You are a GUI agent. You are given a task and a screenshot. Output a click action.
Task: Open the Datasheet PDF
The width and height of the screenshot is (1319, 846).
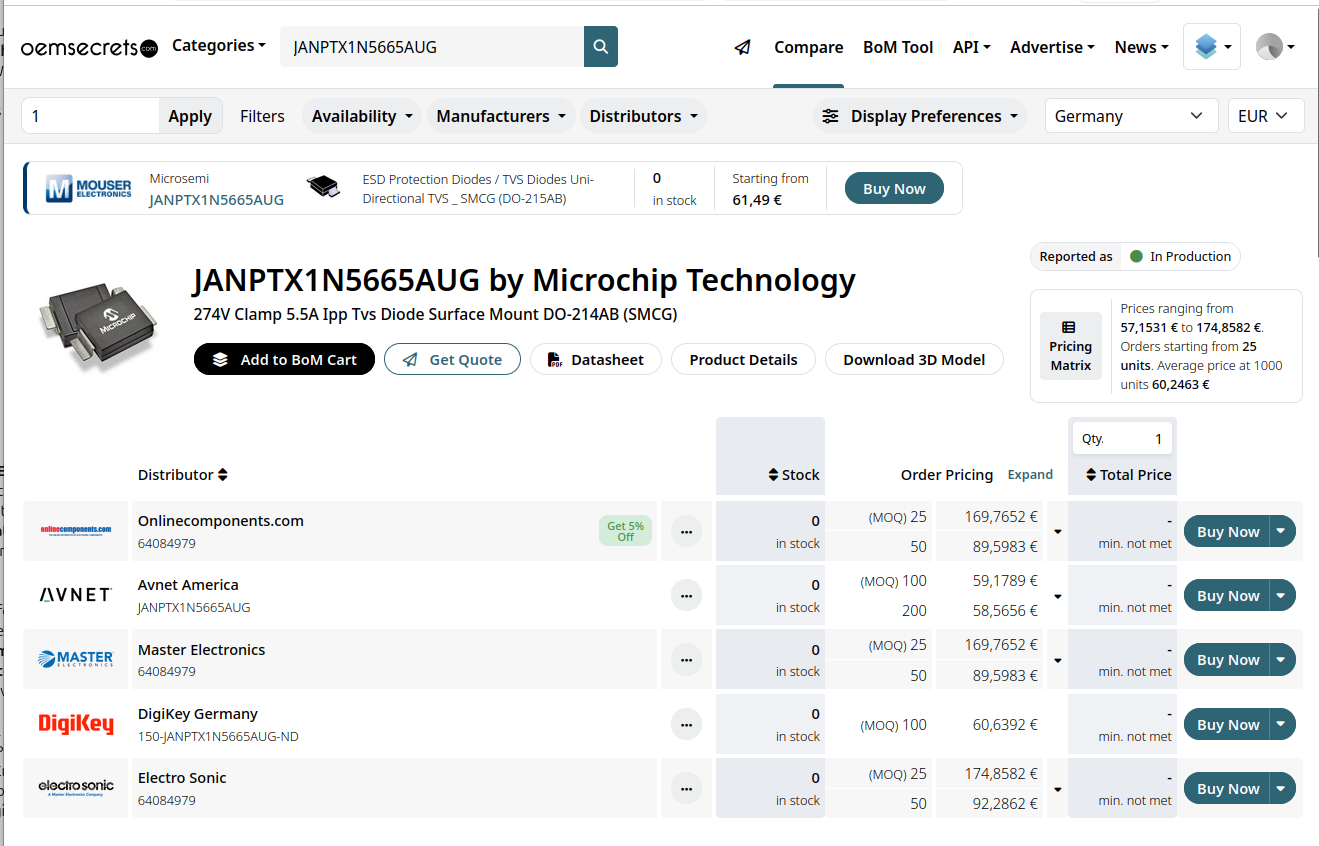[x=595, y=360]
